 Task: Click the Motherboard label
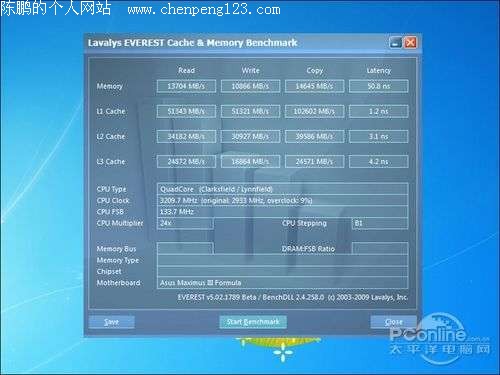pyautogui.click(x=118, y=283)
